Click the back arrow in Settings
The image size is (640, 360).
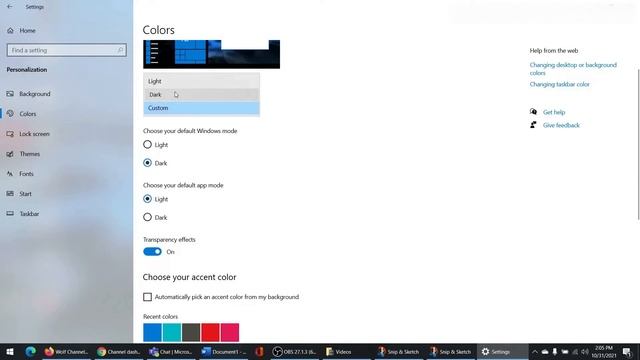9,7
